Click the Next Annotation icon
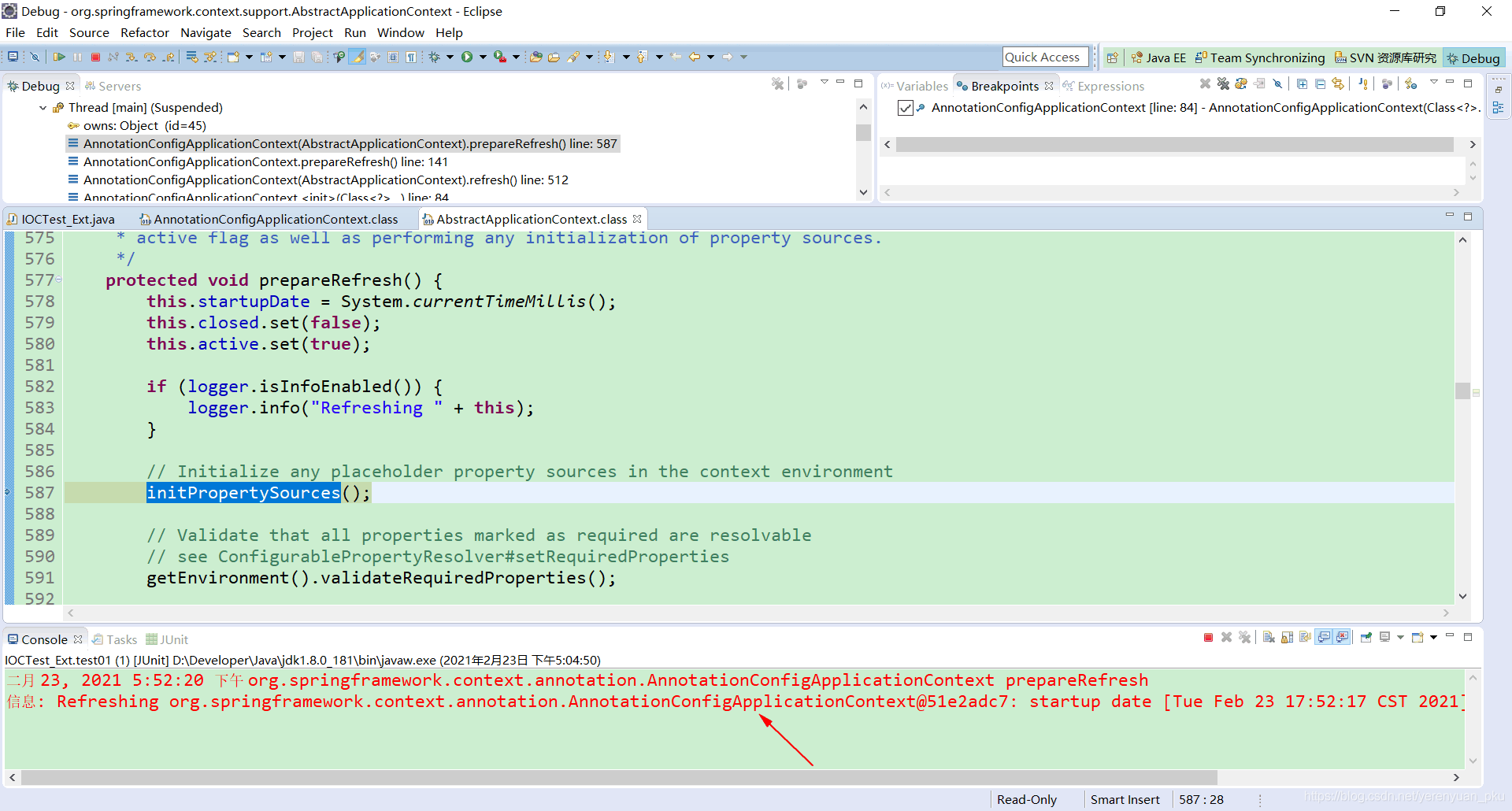 (x=609, y=57)
